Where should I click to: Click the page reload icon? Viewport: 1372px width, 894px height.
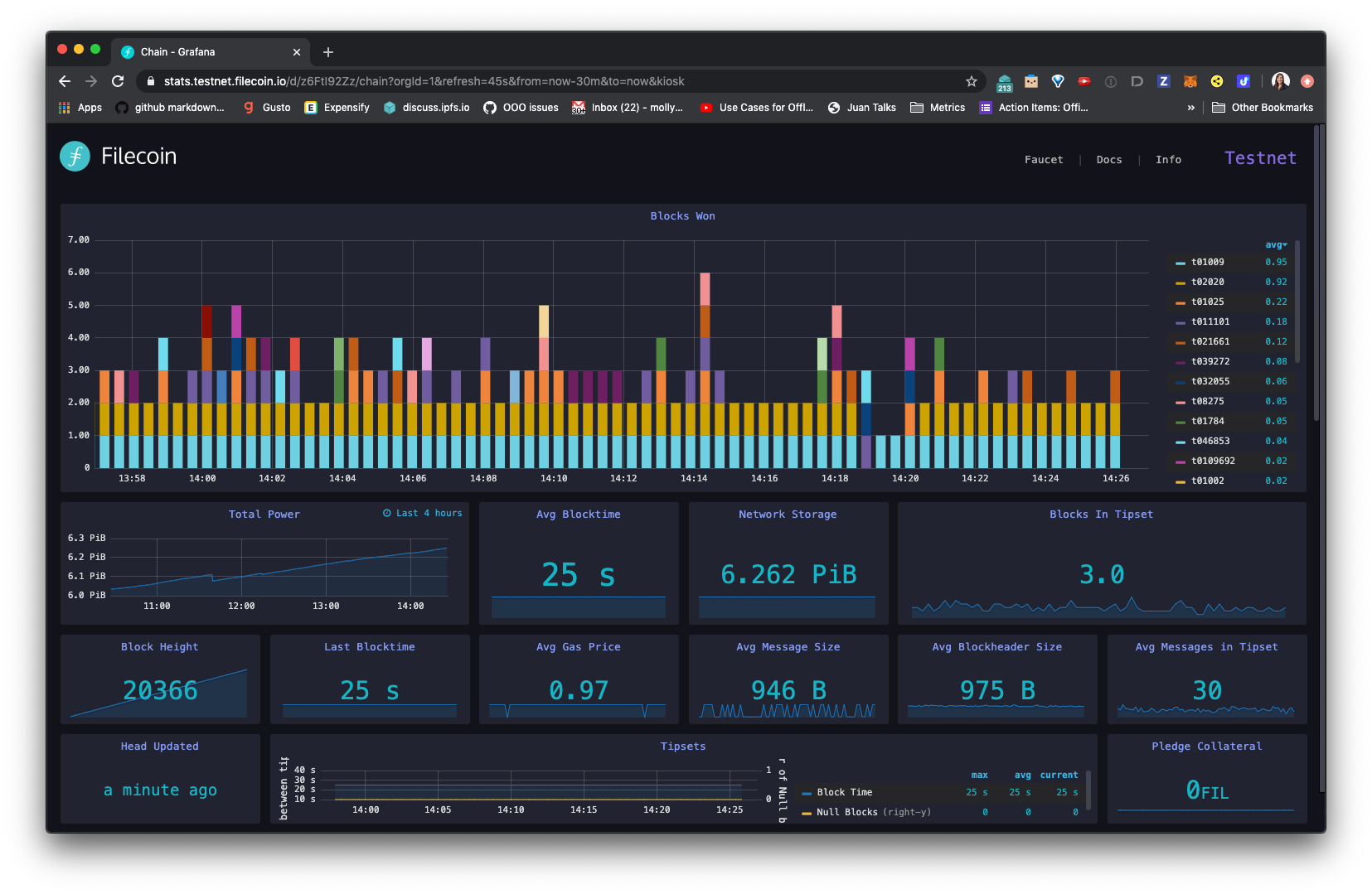tap(118, 81)
